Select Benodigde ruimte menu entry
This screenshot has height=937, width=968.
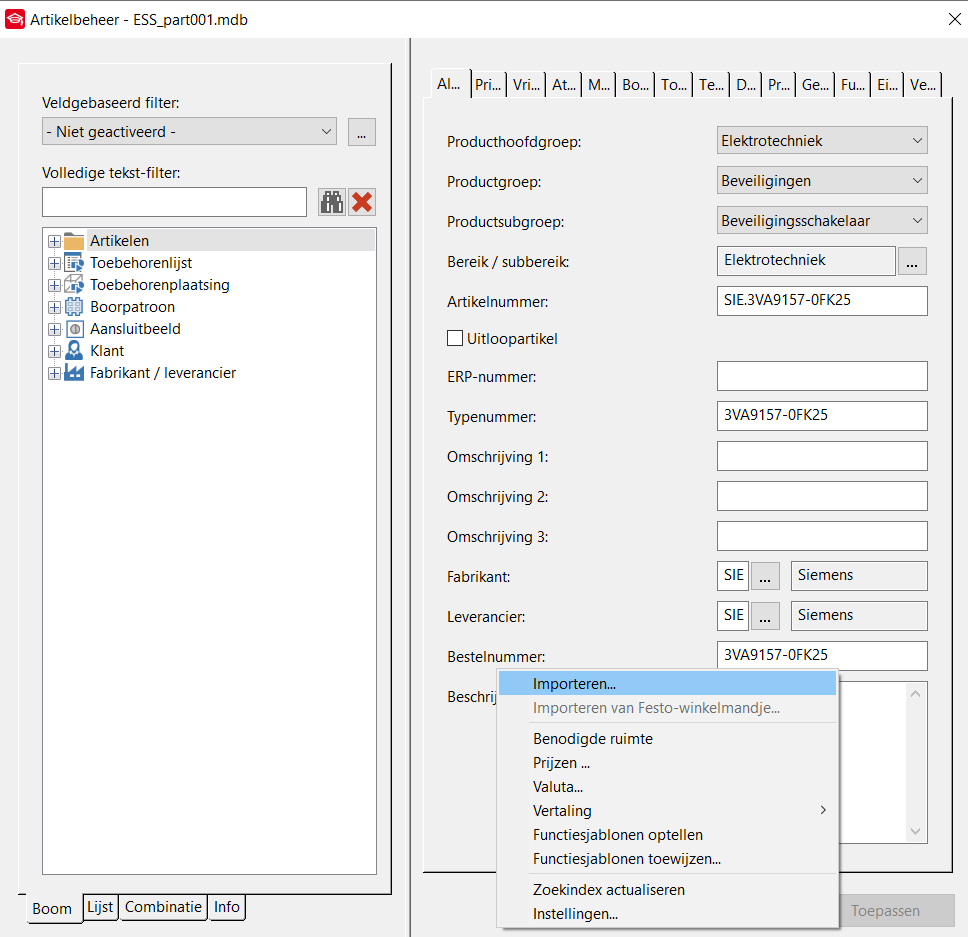pos(667,739)
